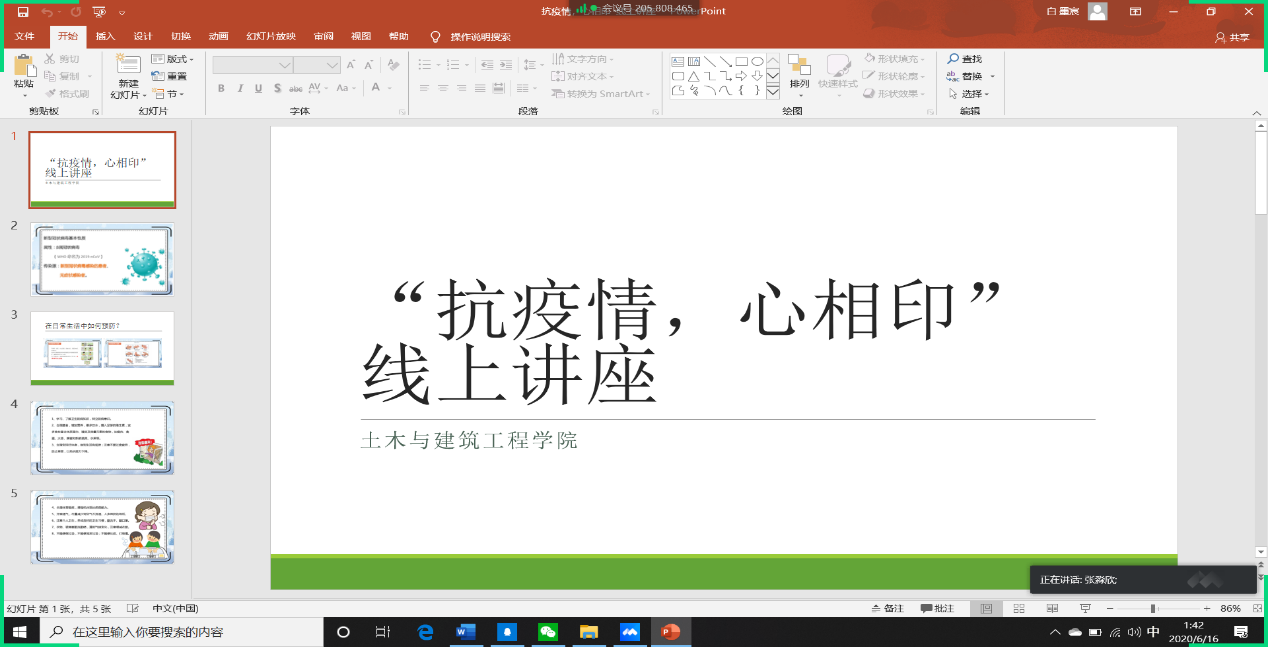Click the Find (查找) magnifier icon
This screenshot has height=647, width=1268.
click(954, 59)
